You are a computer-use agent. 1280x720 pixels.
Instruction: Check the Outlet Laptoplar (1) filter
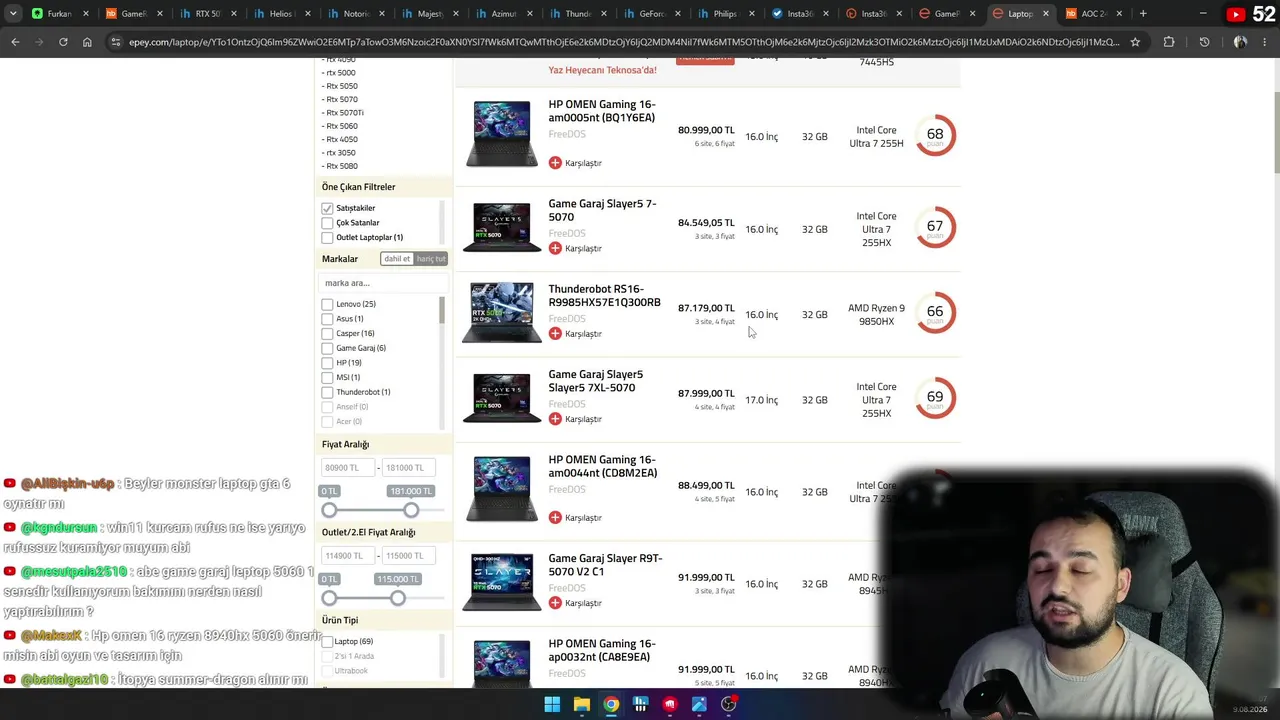[327, 238]
